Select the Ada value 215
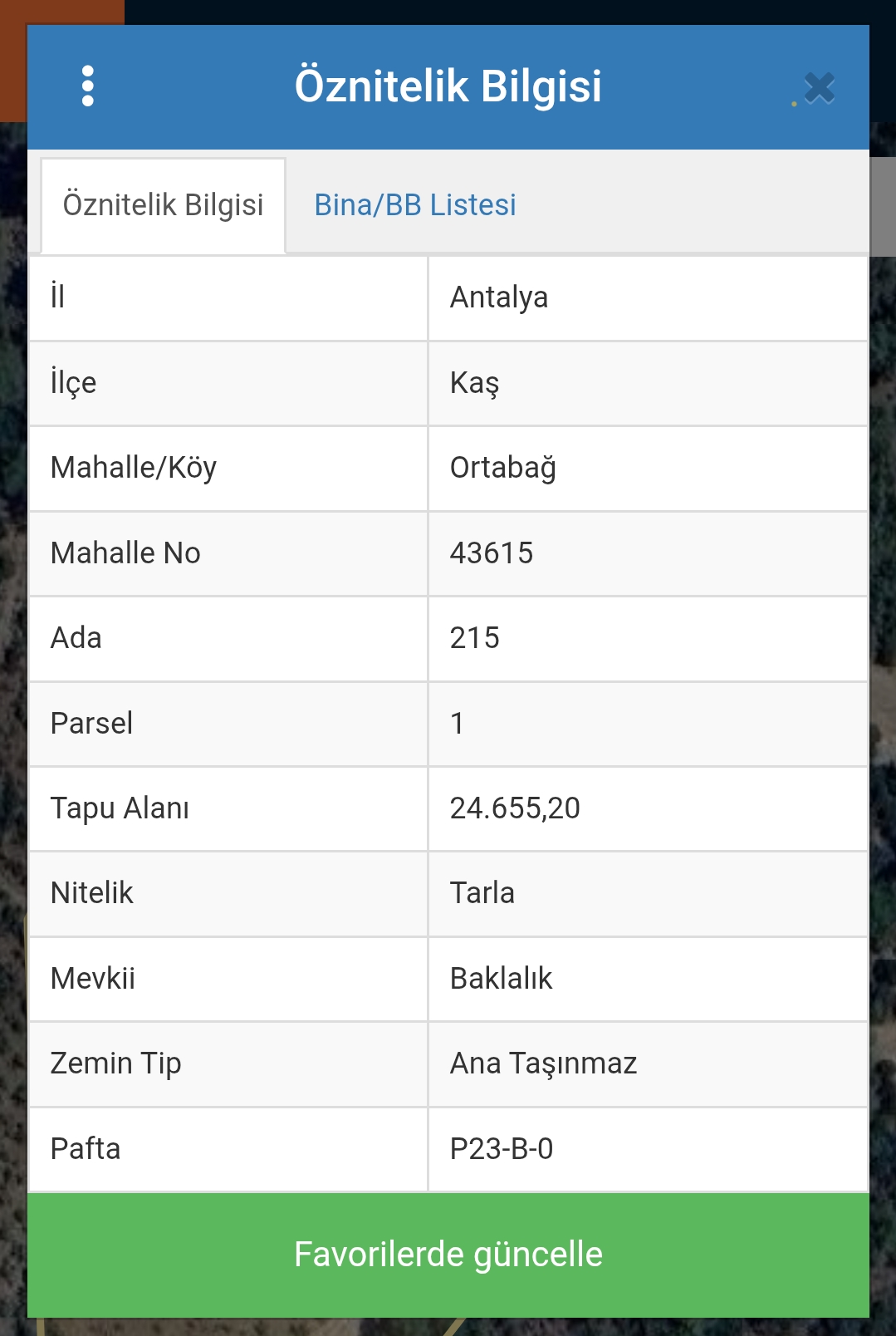 pos(475,638)
